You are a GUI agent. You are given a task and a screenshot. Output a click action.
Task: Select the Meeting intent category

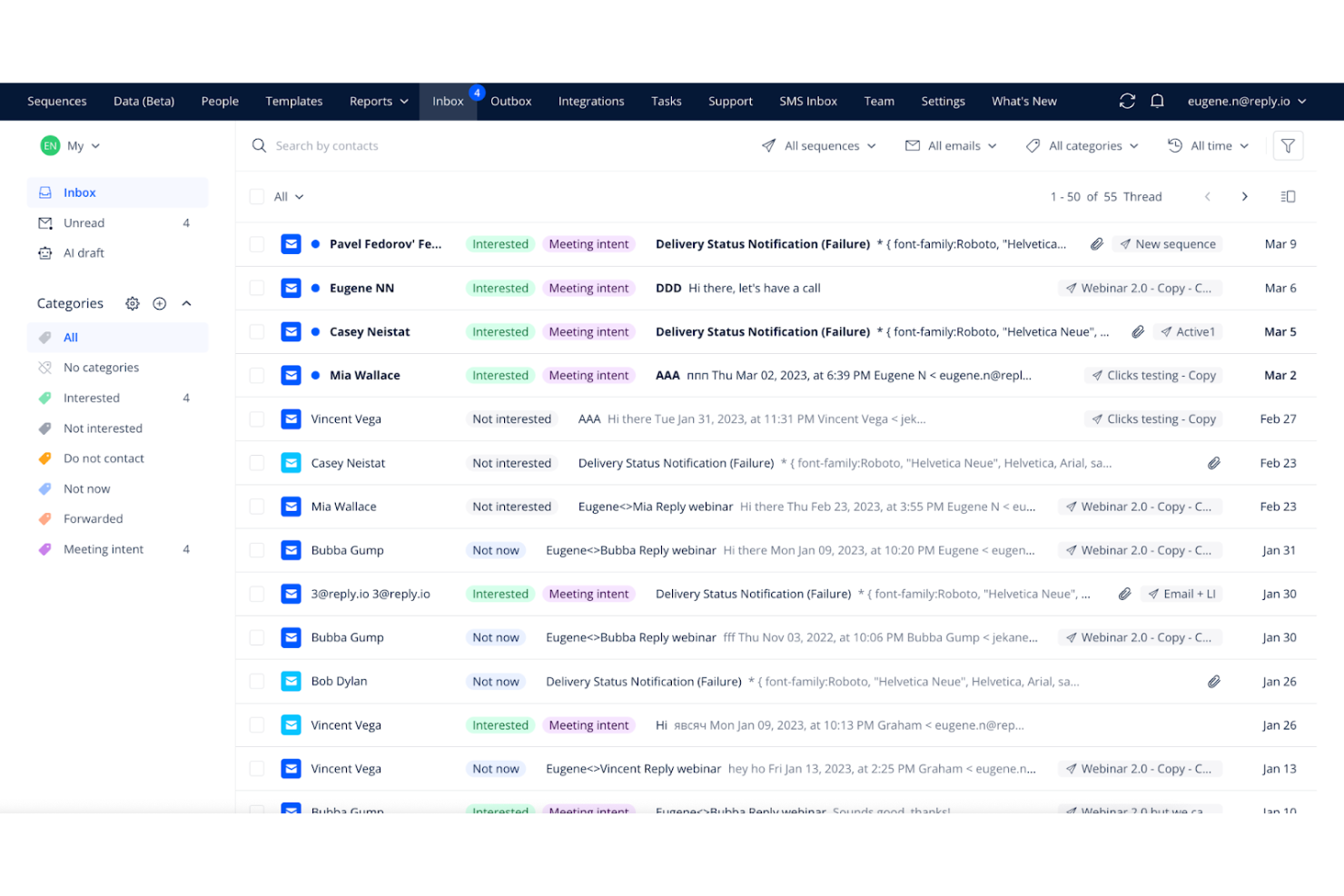point(103,549)
